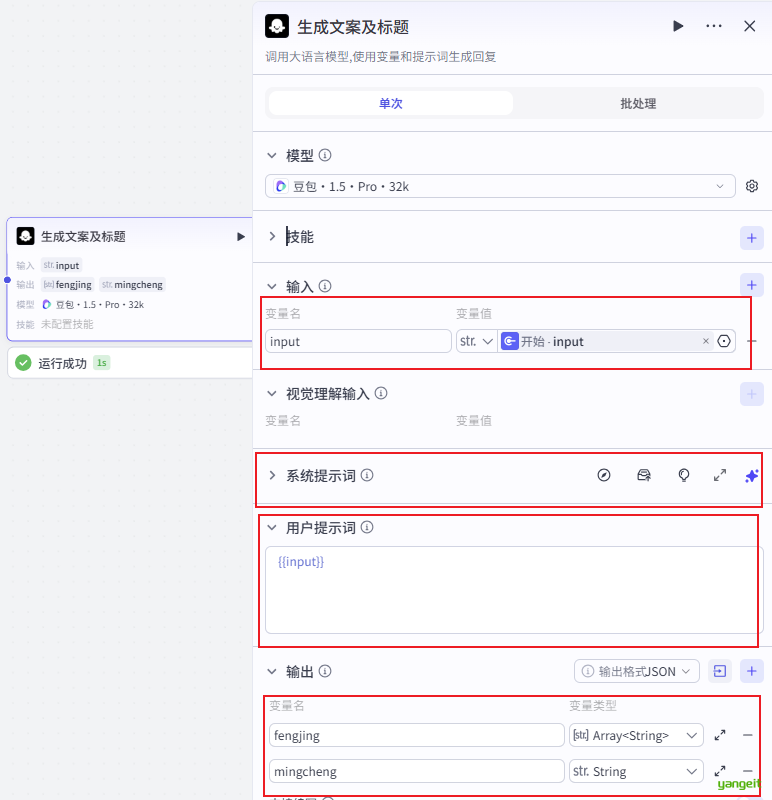Add a new output variable with plus

pyautogui.click(x=751, y=672)
